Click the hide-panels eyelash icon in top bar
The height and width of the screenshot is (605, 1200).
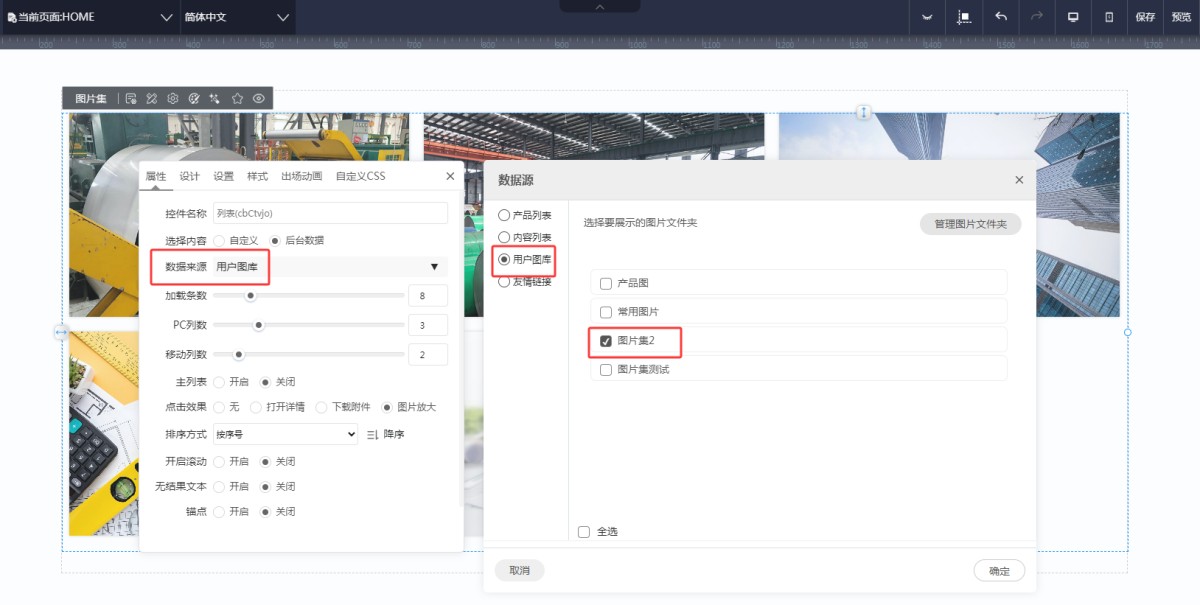(x=927, y=17)
